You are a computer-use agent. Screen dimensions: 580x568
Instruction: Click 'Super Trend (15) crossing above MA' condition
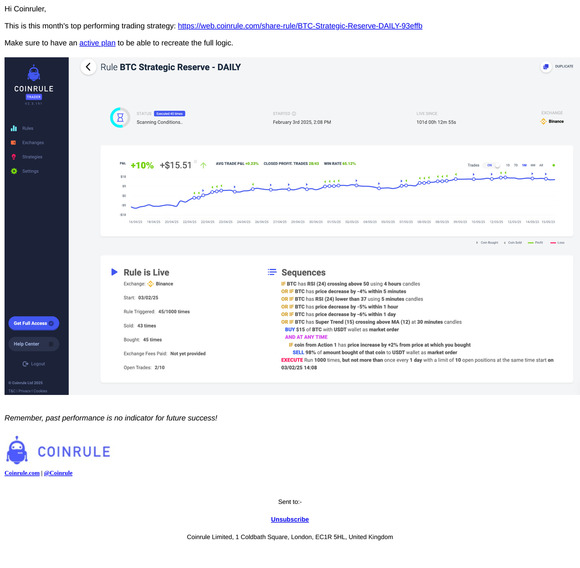(371, 322)
